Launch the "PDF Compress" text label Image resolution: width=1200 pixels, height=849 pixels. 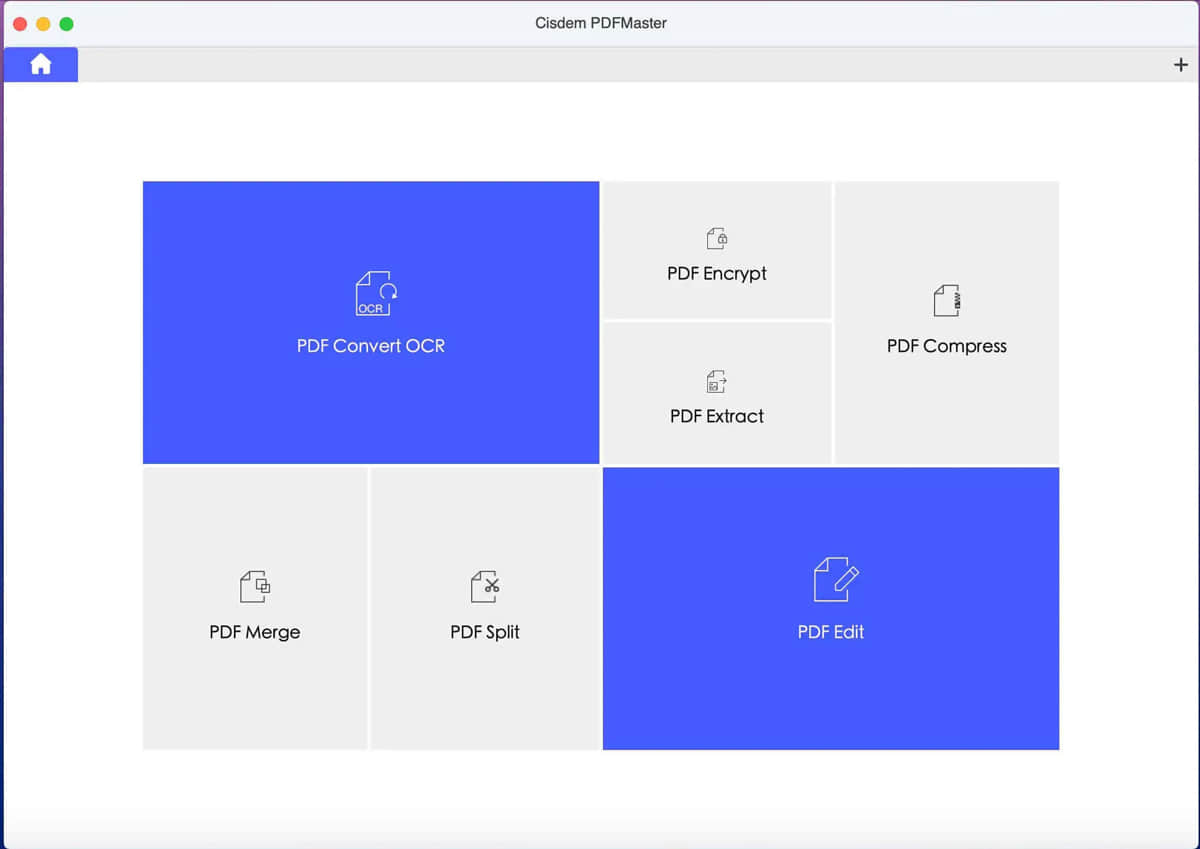coord(947,346)
